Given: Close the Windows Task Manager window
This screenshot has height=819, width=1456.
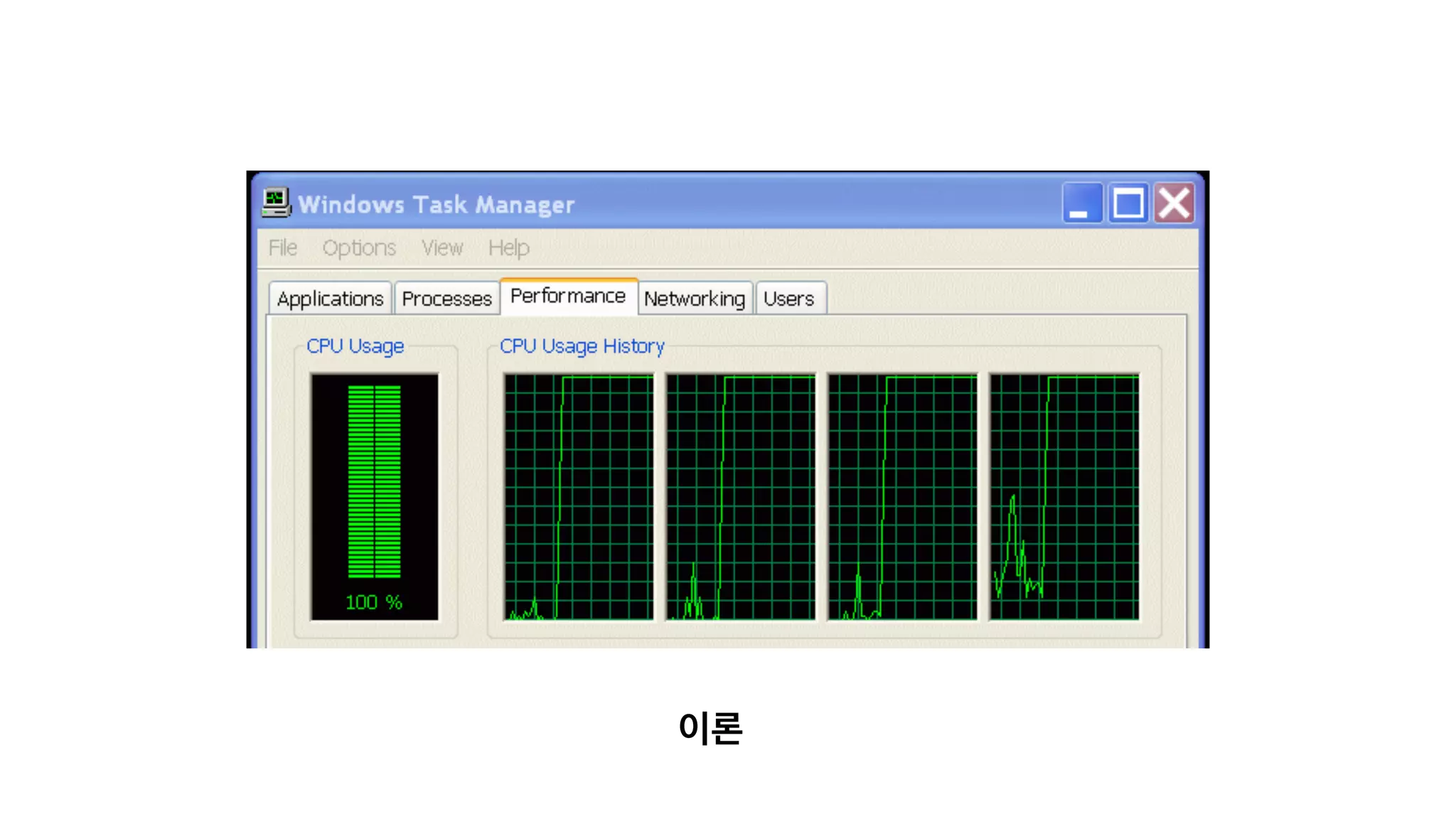Looking at the screenshot, I should click(1174, 203).
